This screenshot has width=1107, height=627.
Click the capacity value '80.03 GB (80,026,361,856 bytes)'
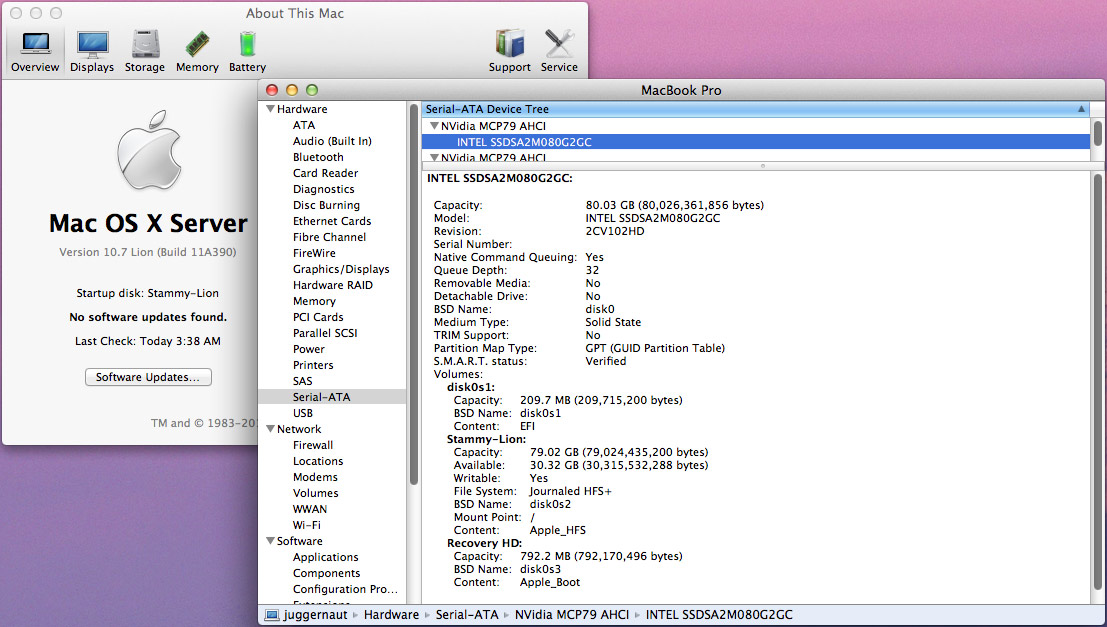675,205
